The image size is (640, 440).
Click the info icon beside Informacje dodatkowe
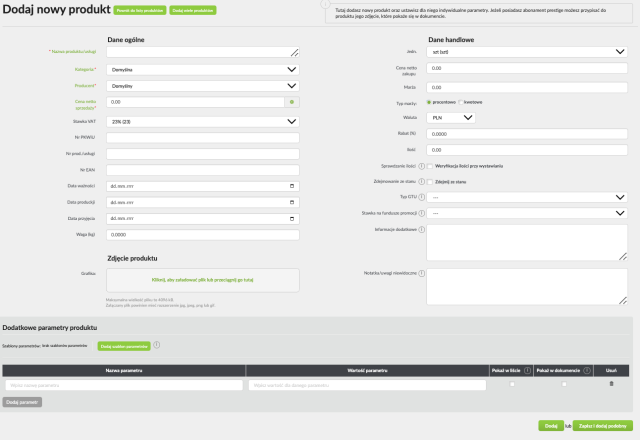point(421,229)
